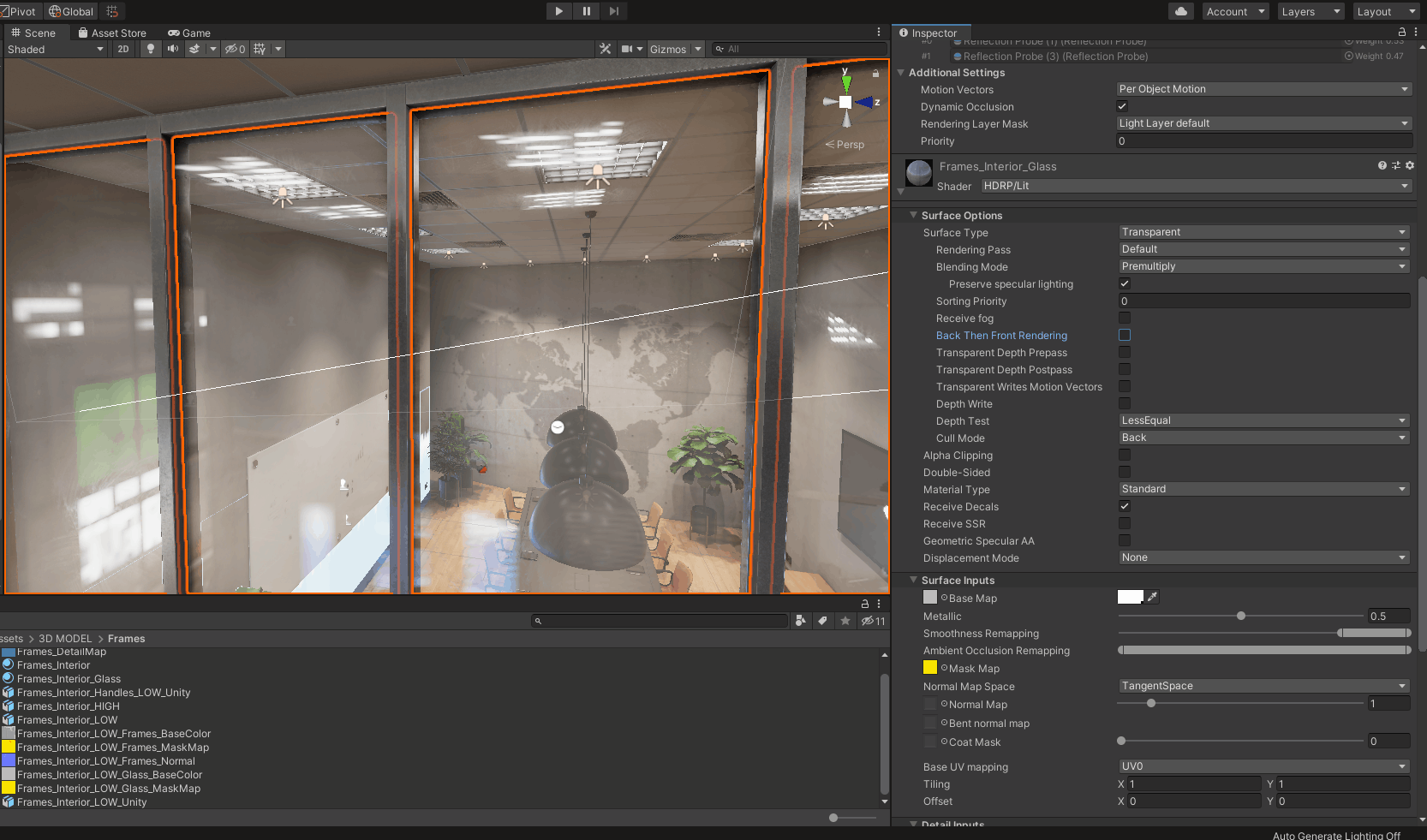Enable Transparent Depth Prepass

click(x=1125, y=352)
